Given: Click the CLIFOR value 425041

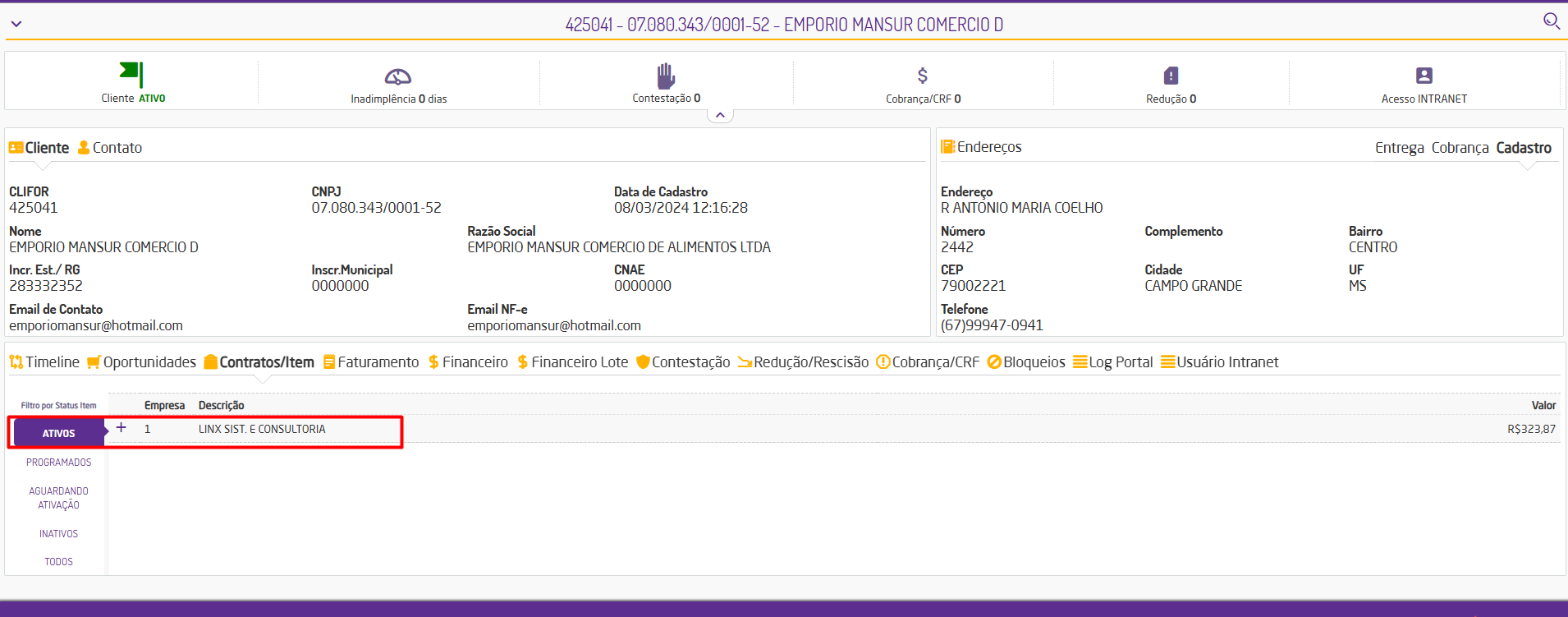Looking at the screenshot, I should (34, 208).
